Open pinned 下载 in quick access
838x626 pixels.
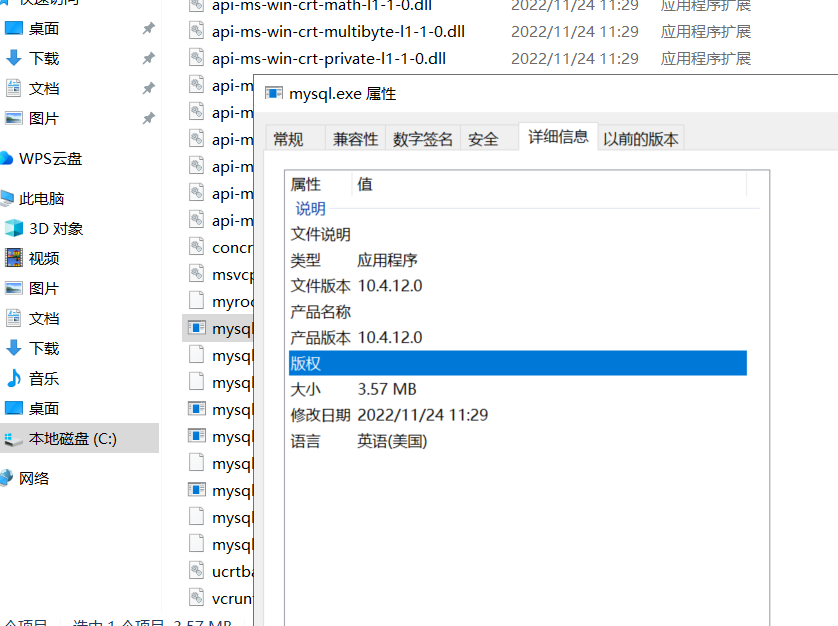click(43, 58)
